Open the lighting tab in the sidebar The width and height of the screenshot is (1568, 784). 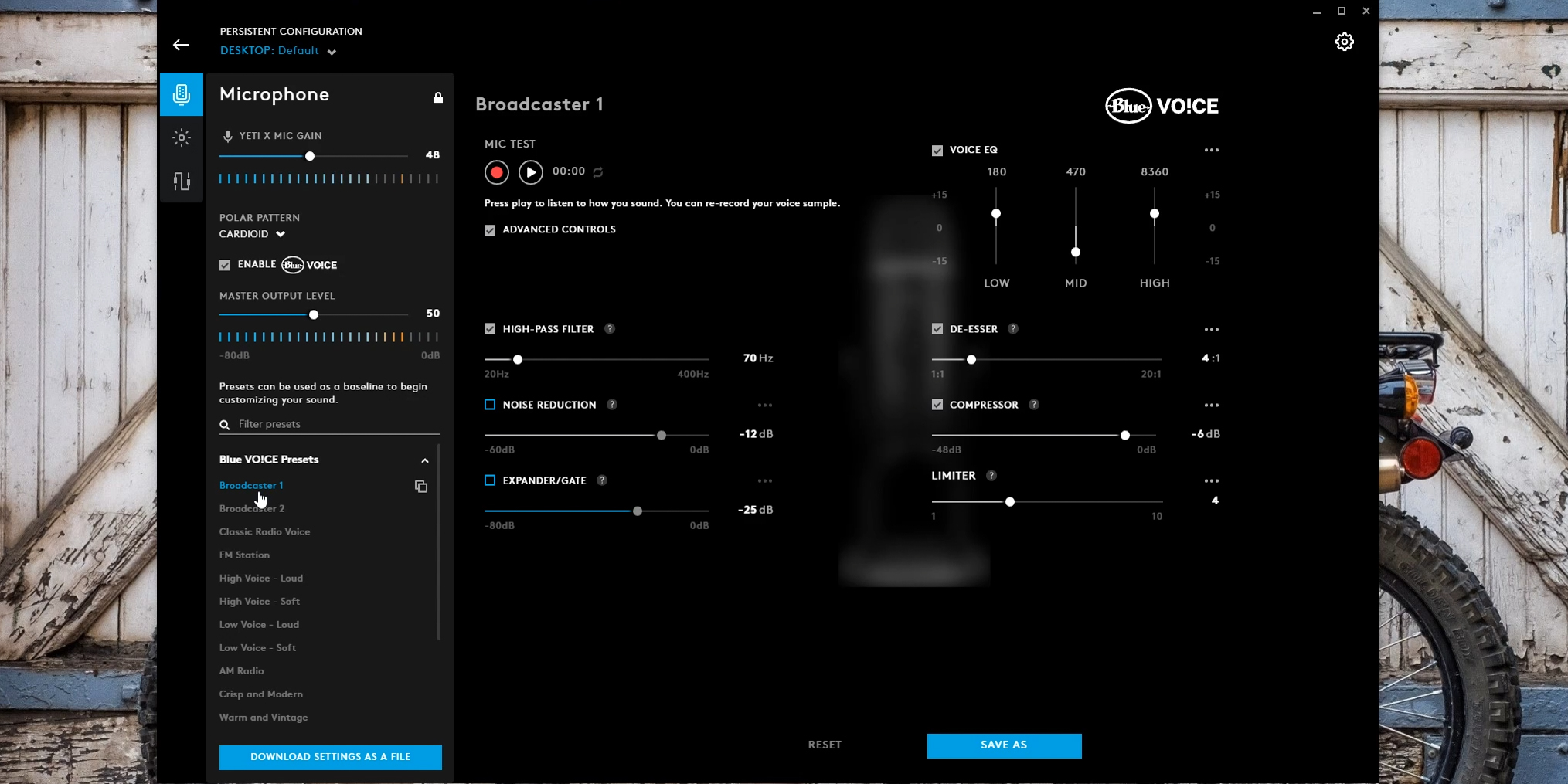point(182,138)
